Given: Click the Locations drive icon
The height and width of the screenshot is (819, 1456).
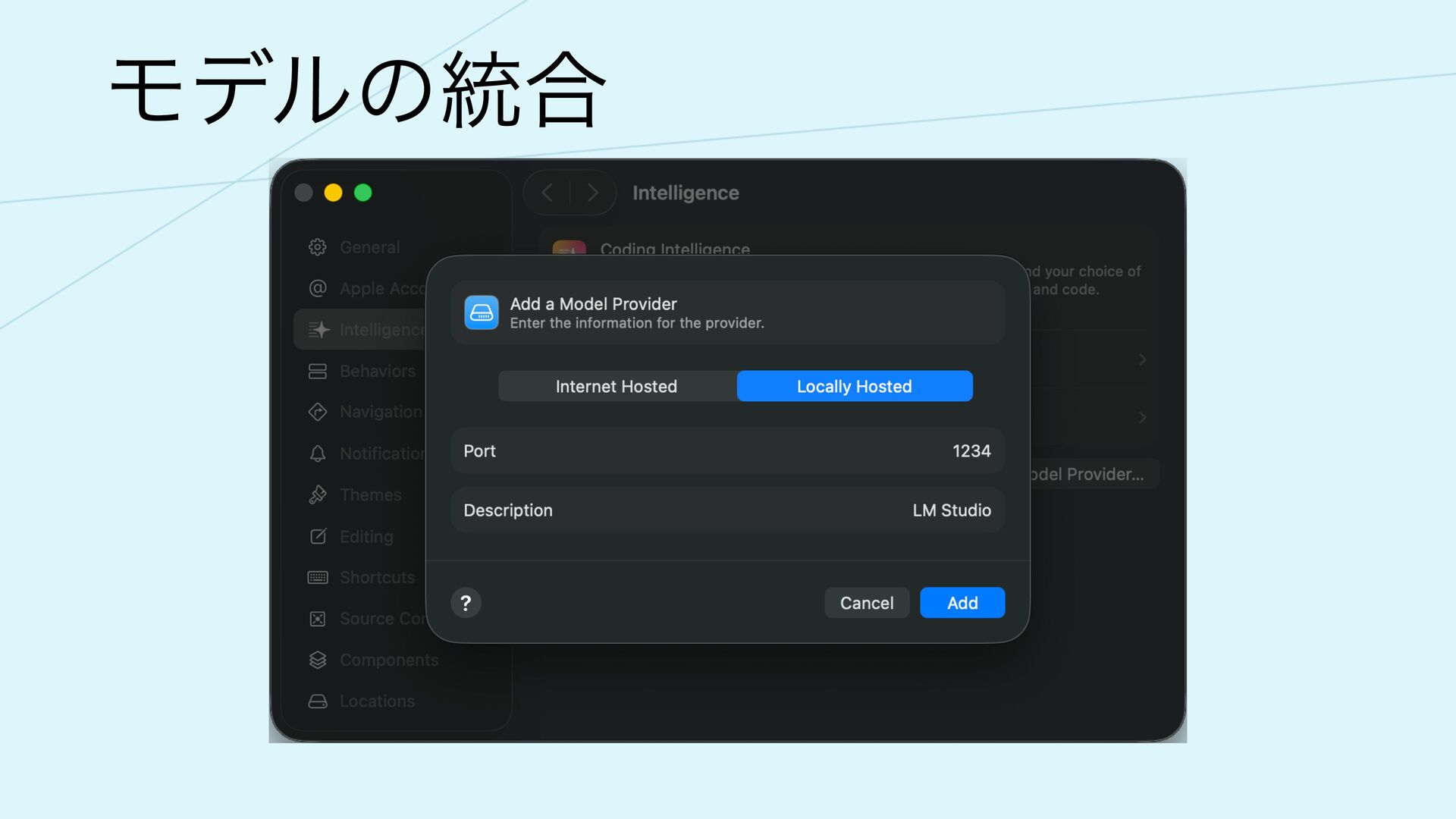Looking at the screenshot, I should click(318, 701).
